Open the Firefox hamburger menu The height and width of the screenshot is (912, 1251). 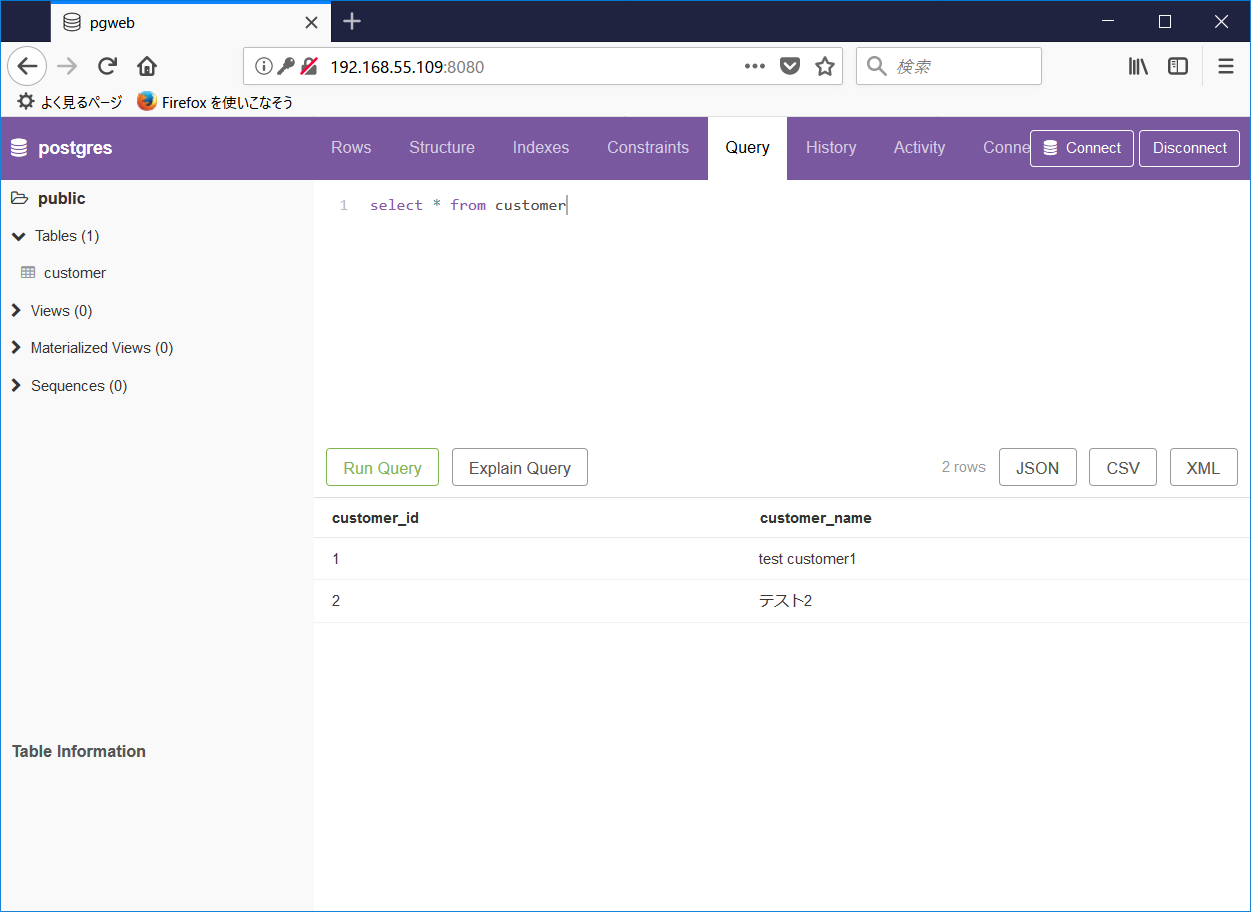(1225, 66)
